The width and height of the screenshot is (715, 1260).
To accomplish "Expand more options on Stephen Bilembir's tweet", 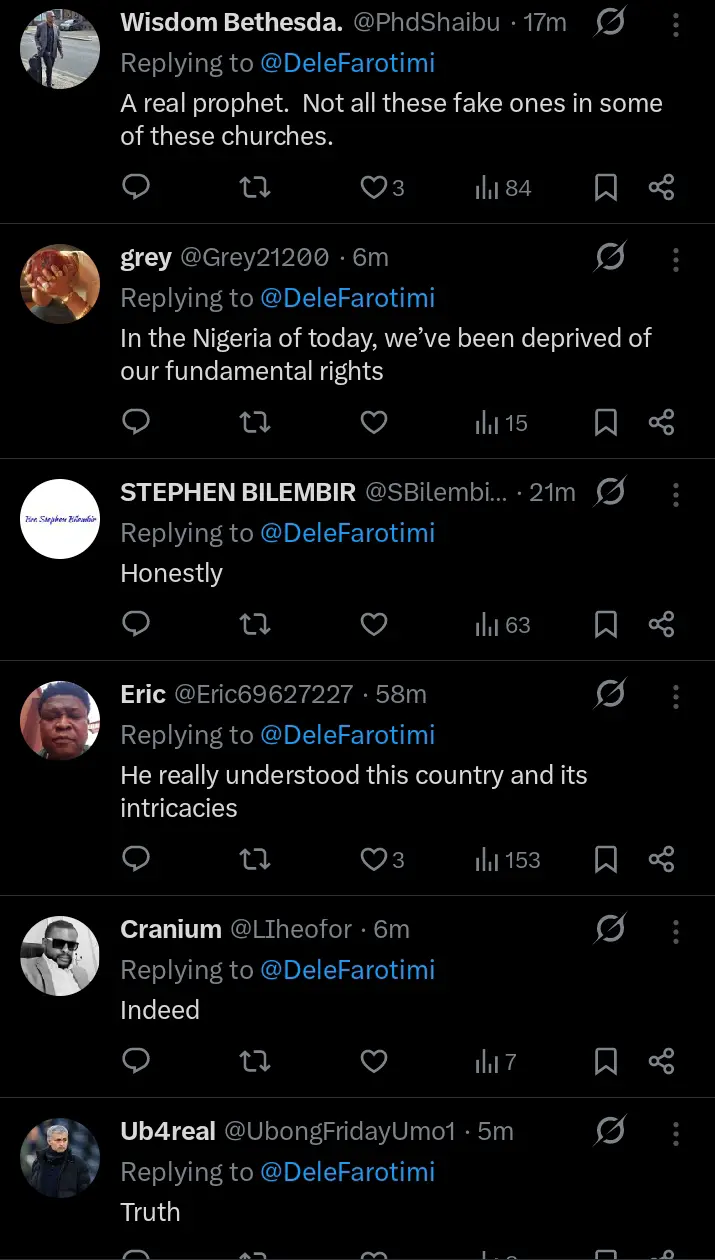I will click(x=676, y=493).
